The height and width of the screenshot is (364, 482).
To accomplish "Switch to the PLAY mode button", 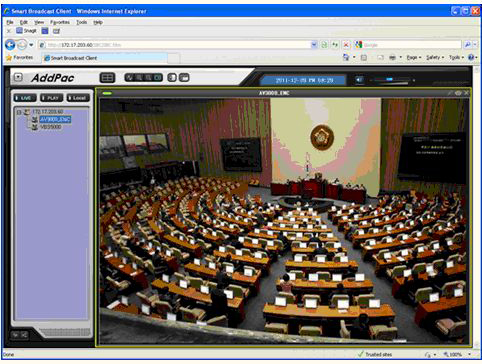I will tap(51, 98).
